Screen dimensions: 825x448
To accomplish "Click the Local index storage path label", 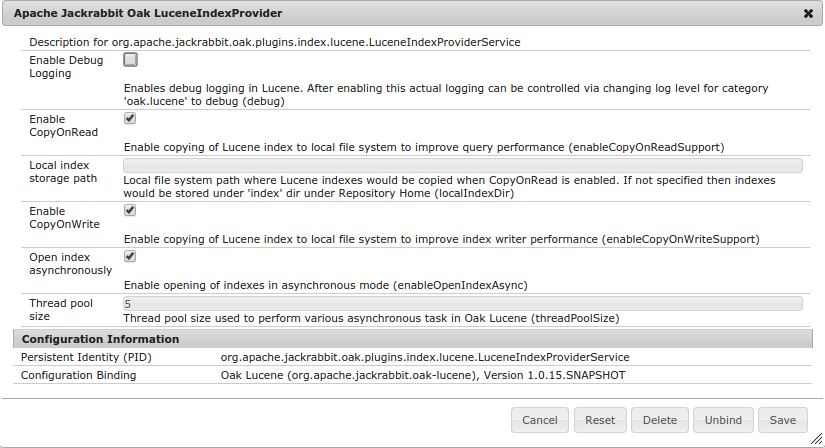I will click(63, 171).
